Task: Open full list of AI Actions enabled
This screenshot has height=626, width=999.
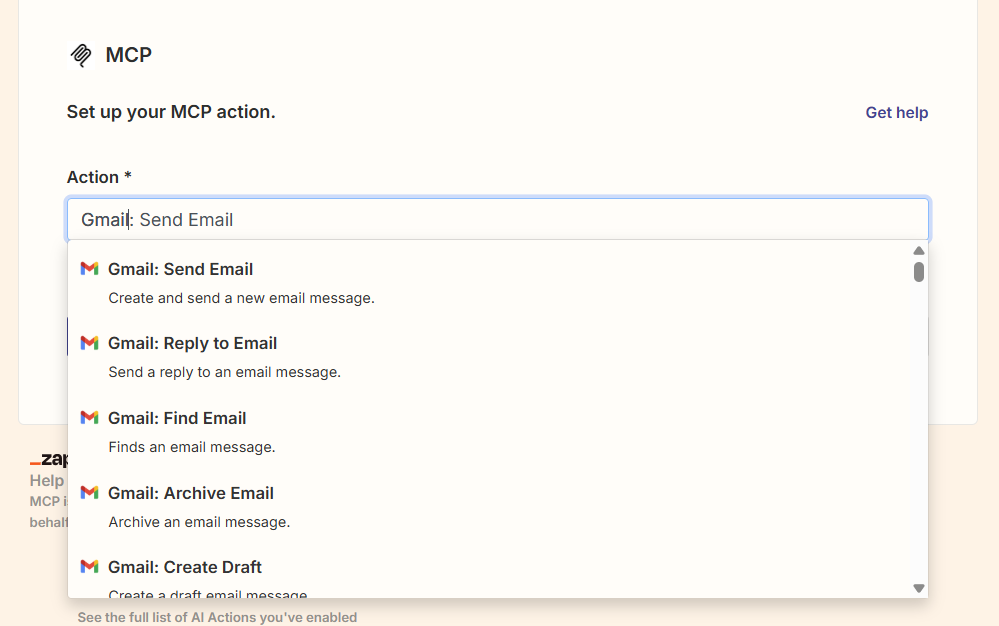Action: [217, 617]
